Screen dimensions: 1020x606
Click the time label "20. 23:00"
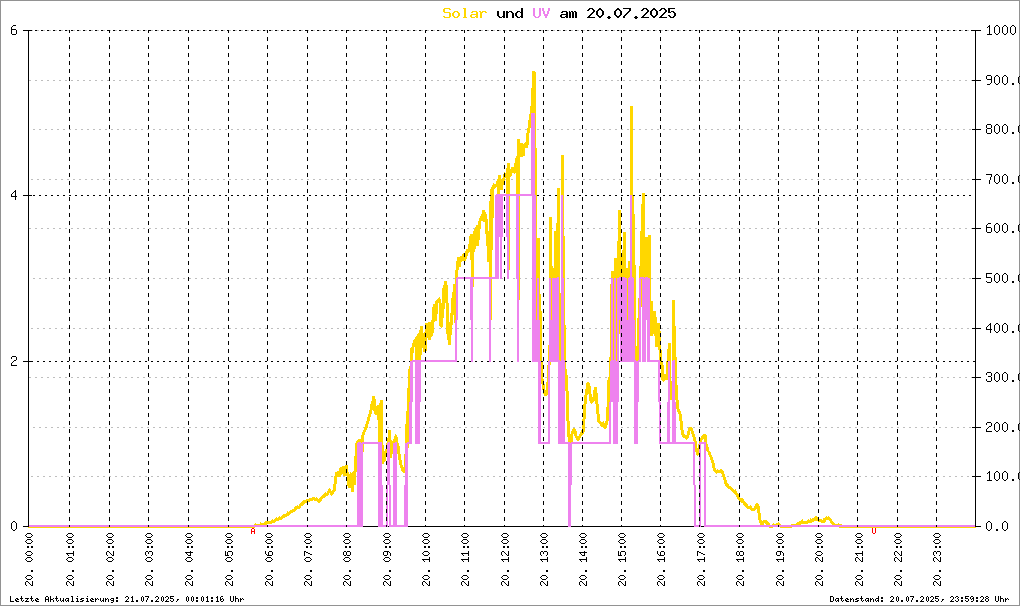[x=937, y=559]
